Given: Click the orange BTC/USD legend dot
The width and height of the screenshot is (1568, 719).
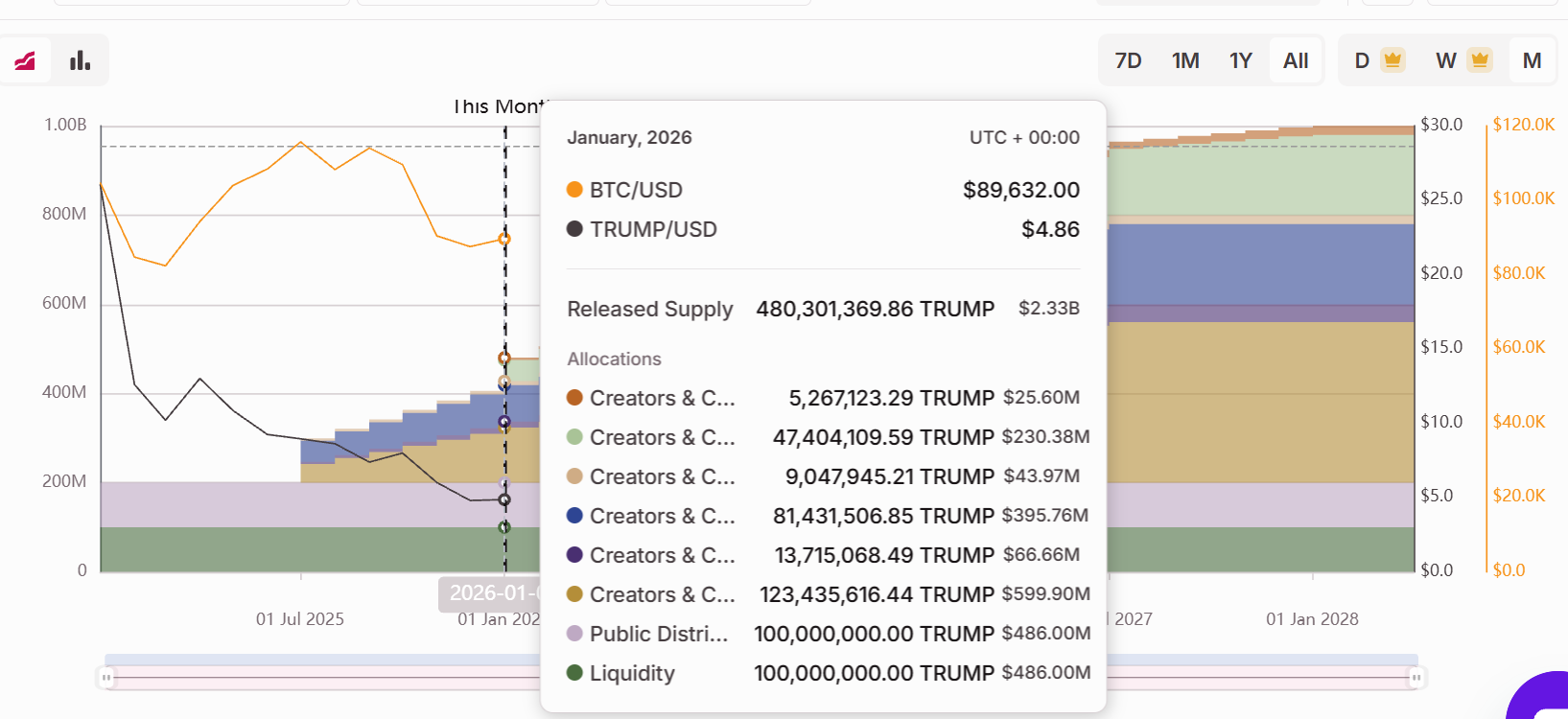Looking at the screenshot, I should click(574, 190).
